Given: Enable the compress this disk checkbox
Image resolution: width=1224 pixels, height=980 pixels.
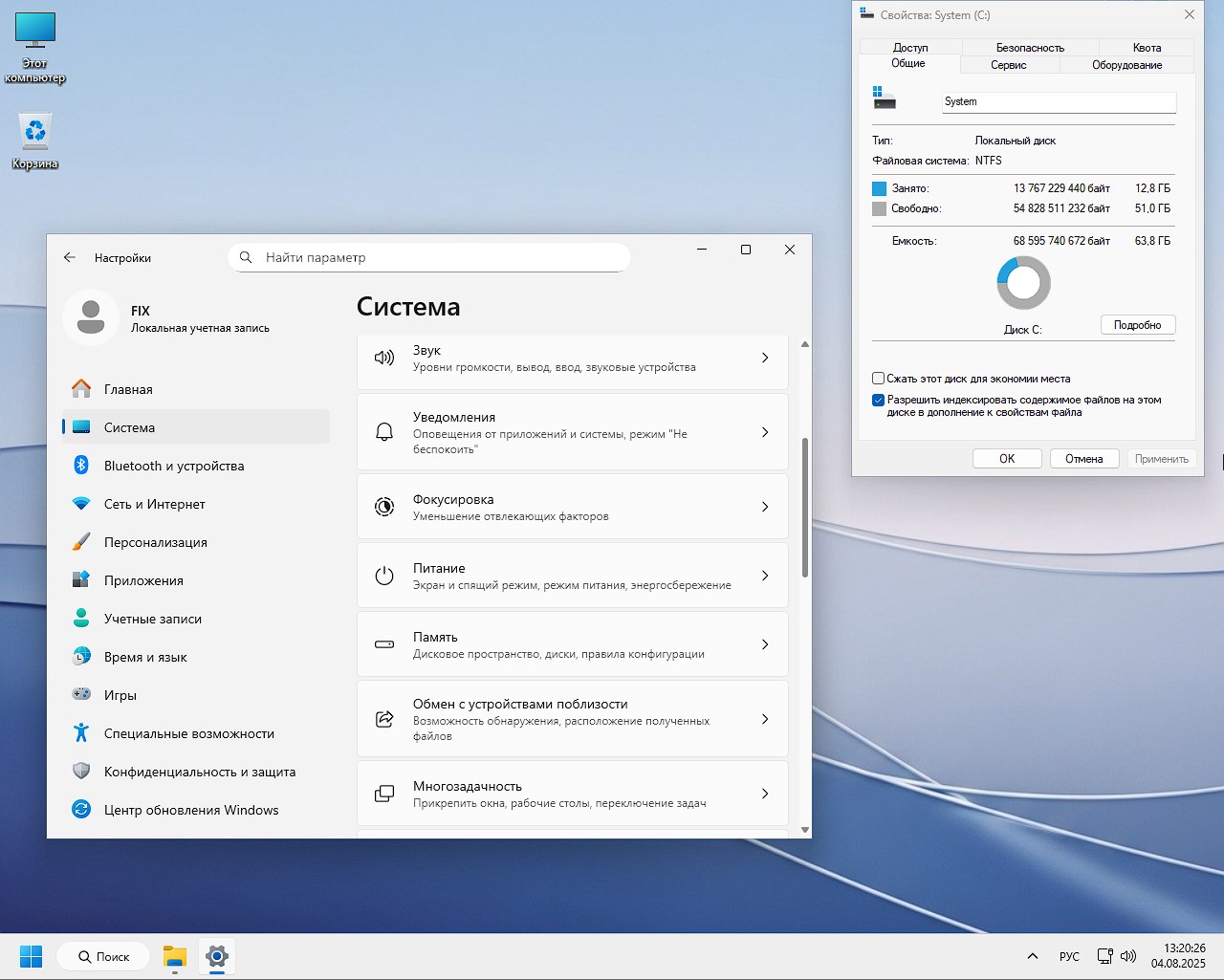Looking at the screenshot, I should pos(878,379).
